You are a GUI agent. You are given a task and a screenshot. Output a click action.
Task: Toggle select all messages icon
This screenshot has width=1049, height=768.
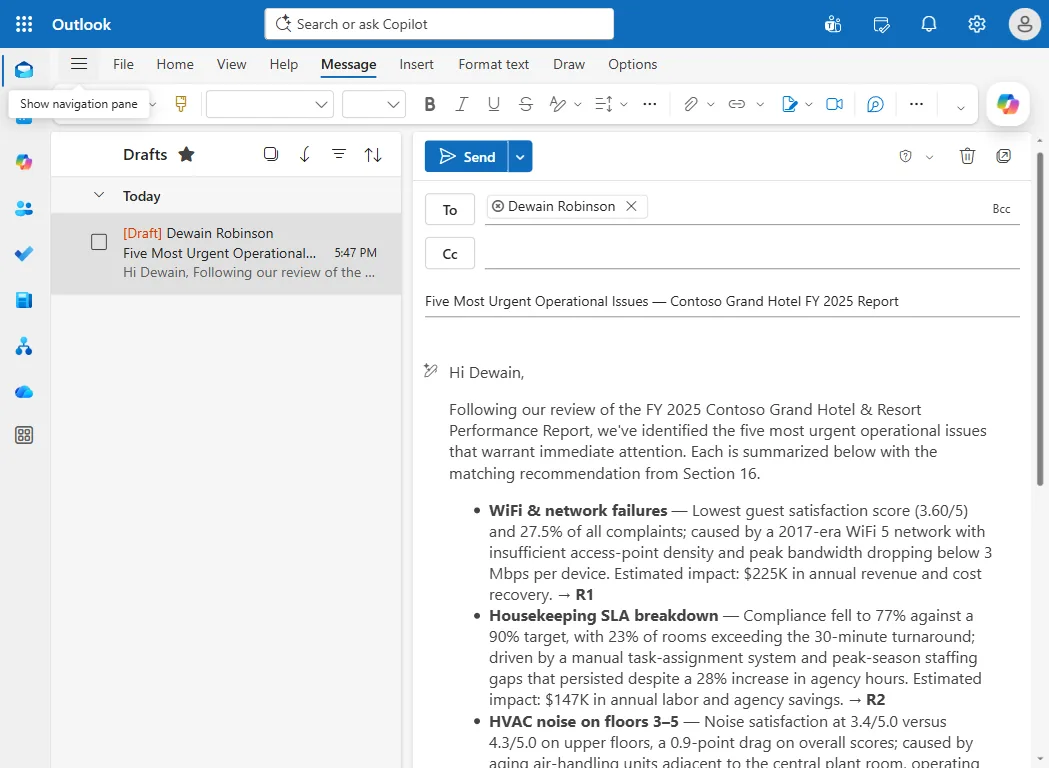pyautogui.click(x=270, y=155)
